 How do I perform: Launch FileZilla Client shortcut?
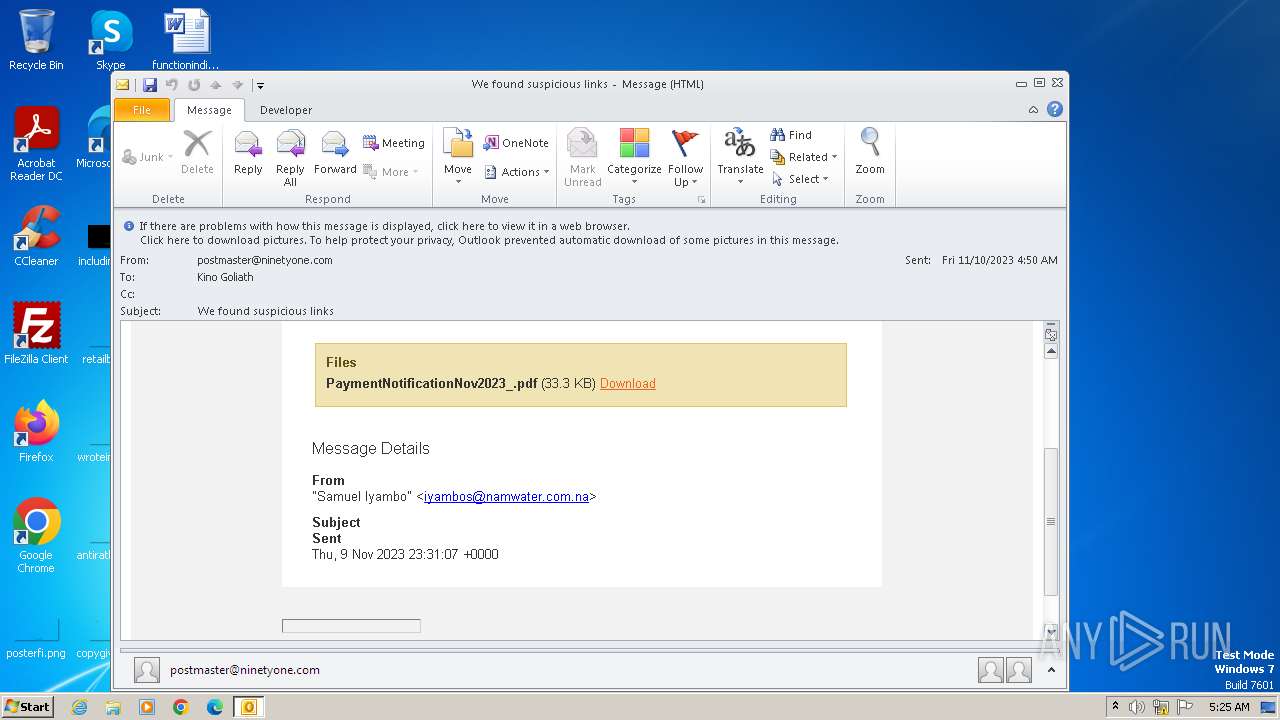(36, 334)
